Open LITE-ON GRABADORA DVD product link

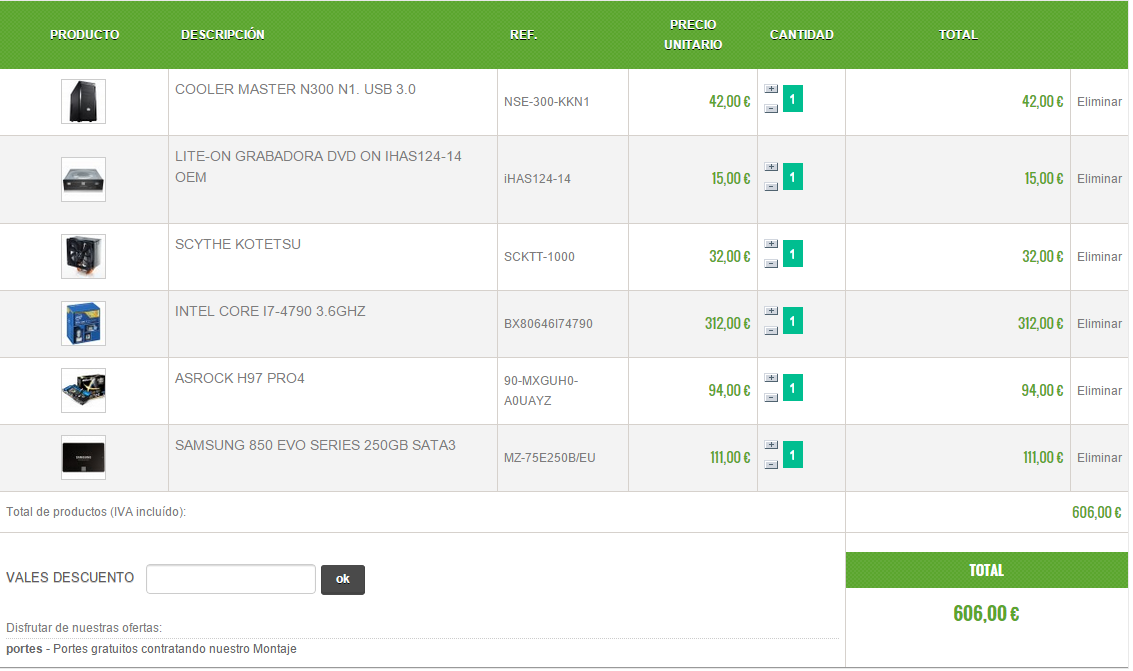(x=318, y=167)
